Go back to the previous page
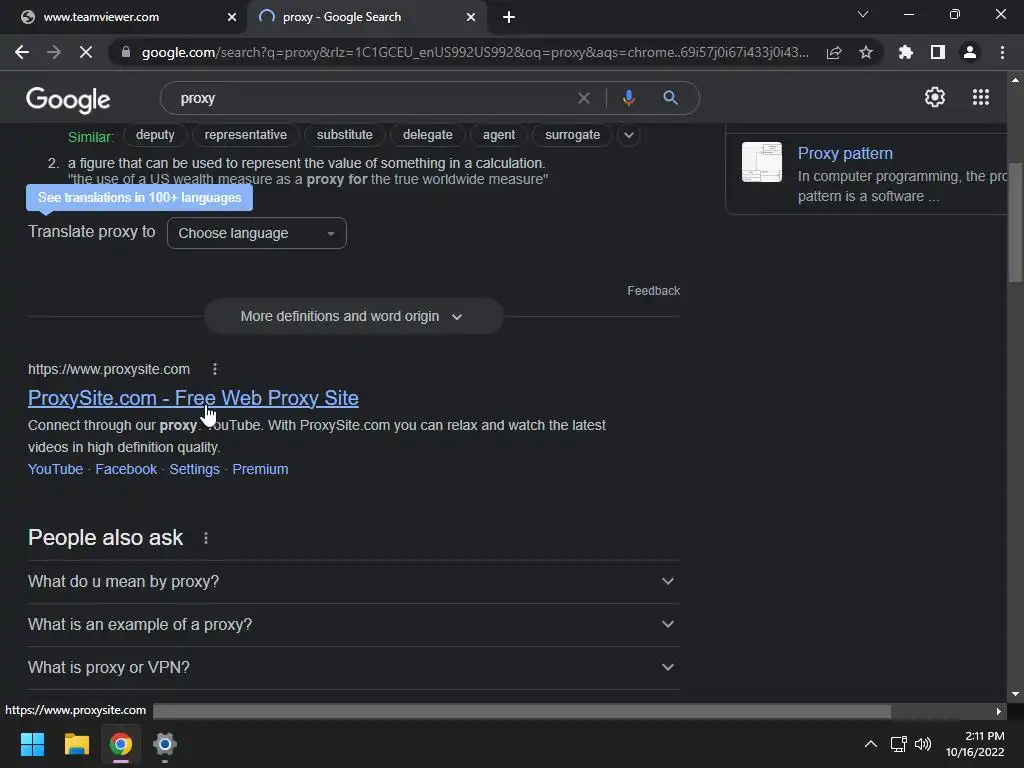 (x=22, y=52)
